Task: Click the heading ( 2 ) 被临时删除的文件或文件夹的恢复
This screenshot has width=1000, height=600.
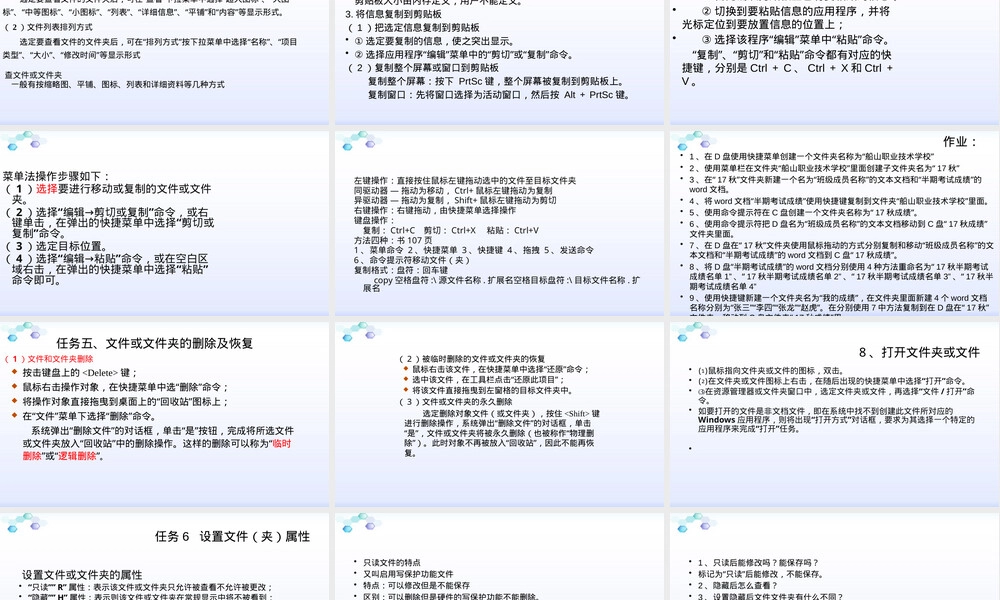Action: click(x=472, y=359)
